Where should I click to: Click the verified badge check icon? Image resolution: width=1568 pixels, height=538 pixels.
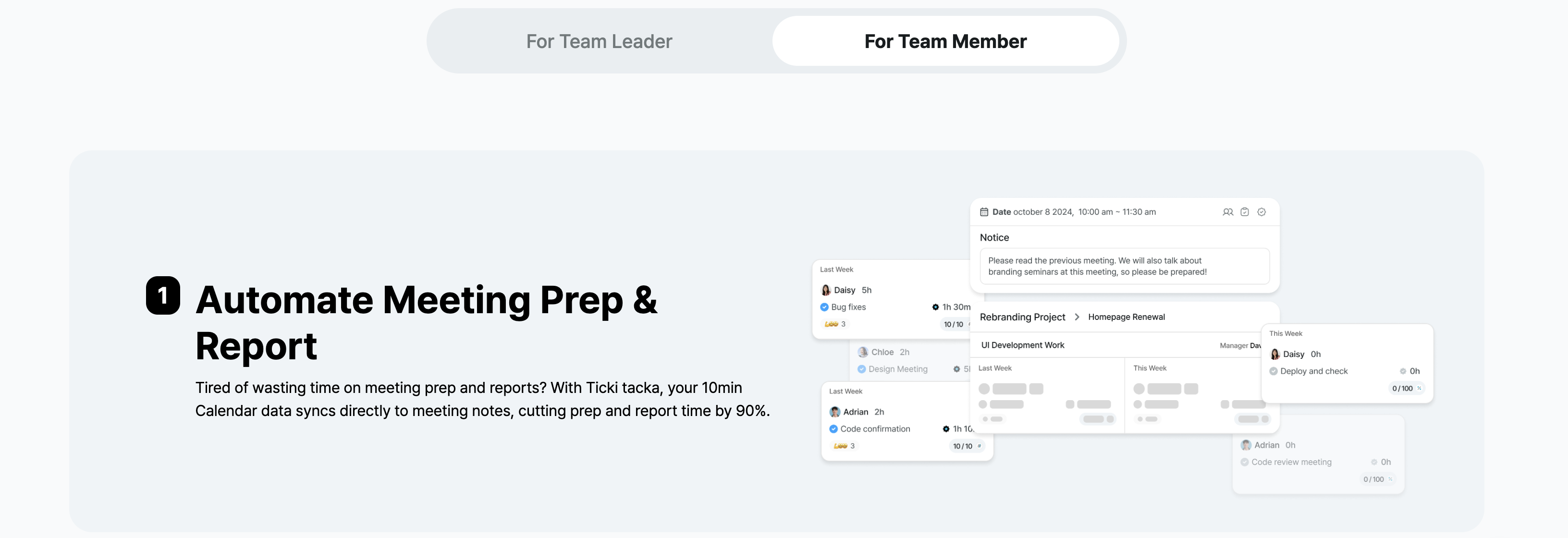(1262, 212)
